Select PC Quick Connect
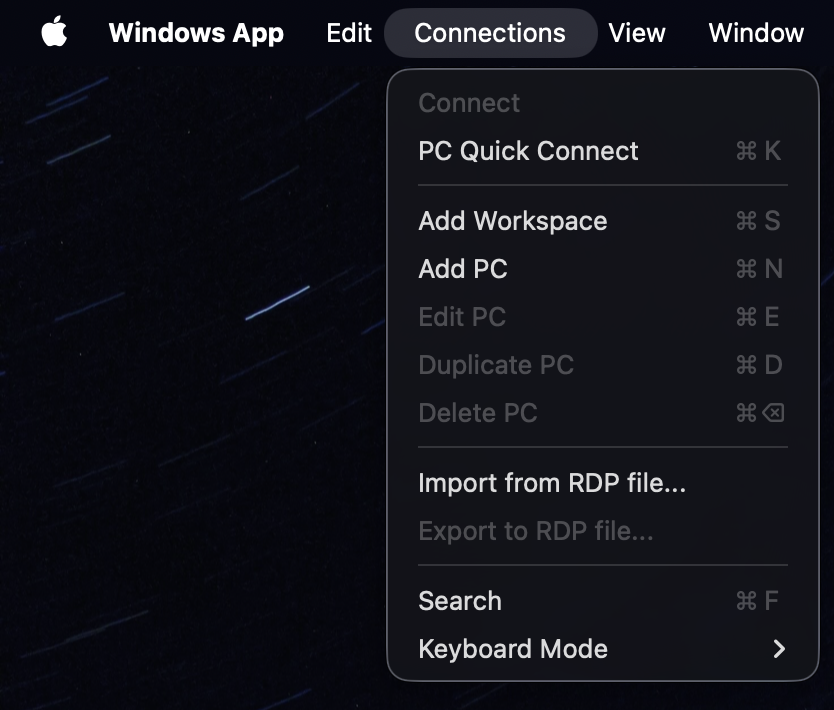 (603, 151)
